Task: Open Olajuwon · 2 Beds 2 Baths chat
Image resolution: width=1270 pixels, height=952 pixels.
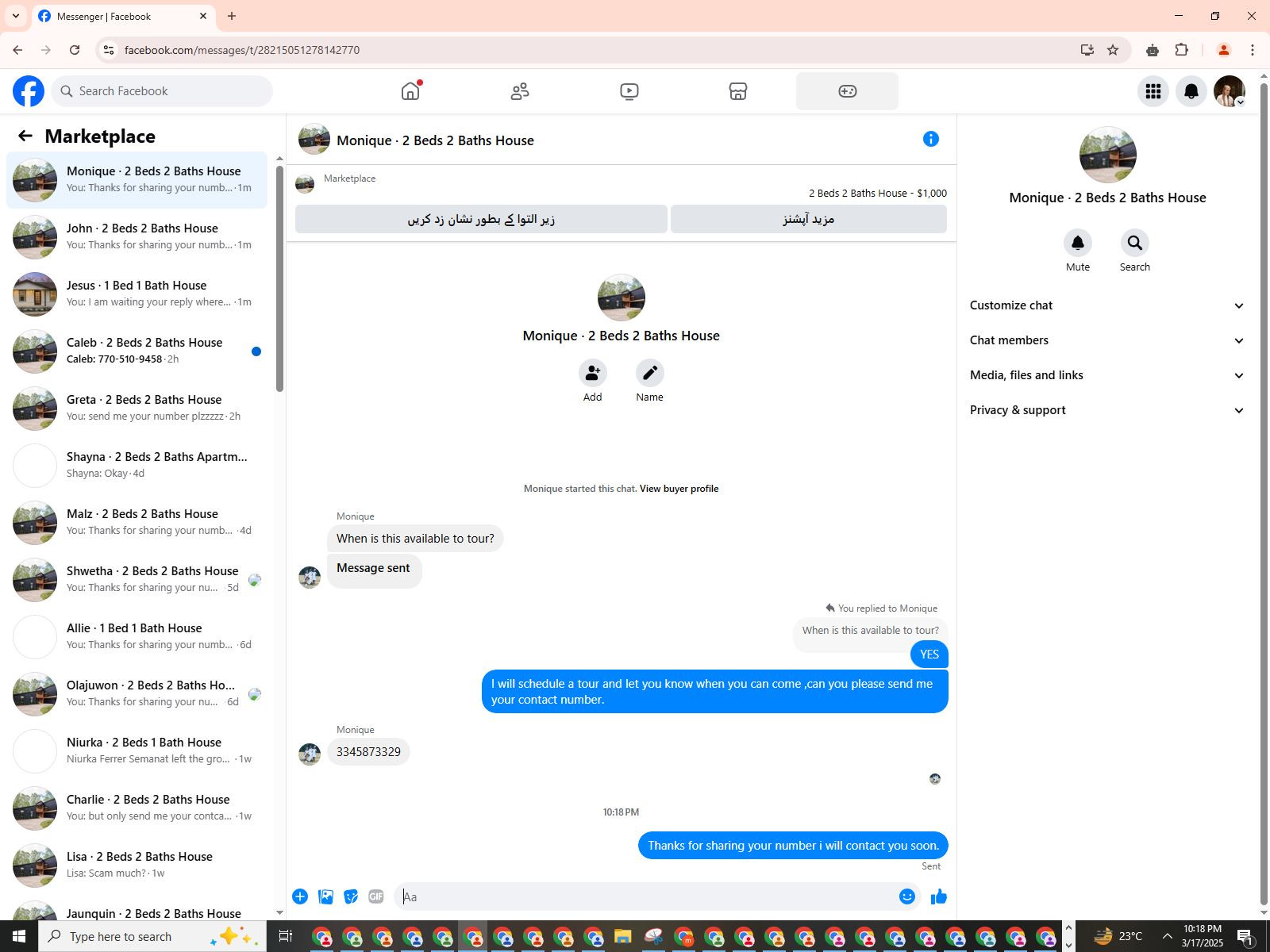Action: pyautogui.click(x=137, y=694)
